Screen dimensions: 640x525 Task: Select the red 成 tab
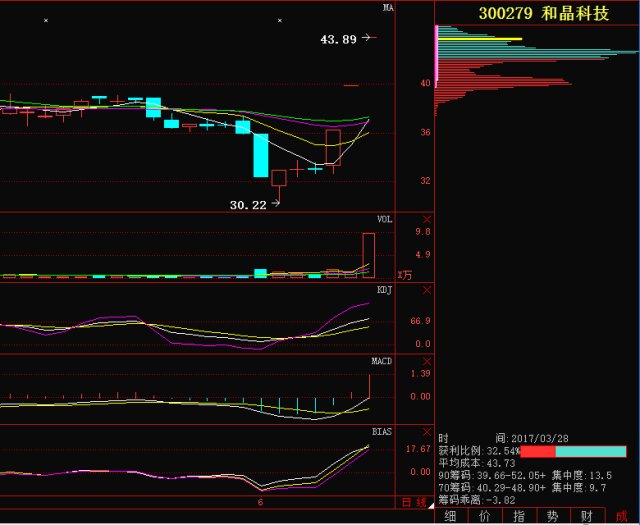coord(622,516)
